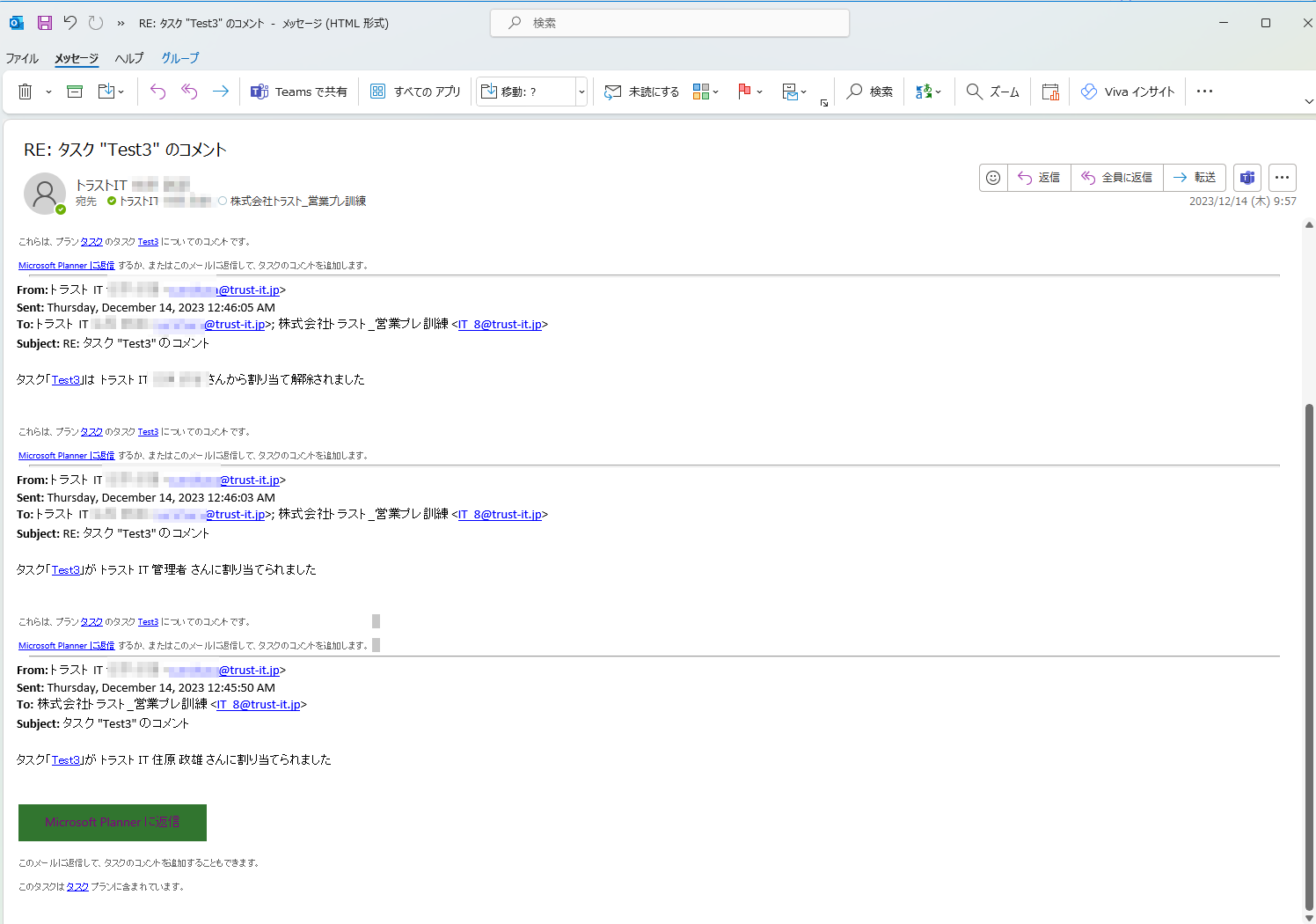Image resolution: width=1316 pixels, height=924 pixels.
Task: Open the tags dialog launcher arrow
Action: point(824,103)
